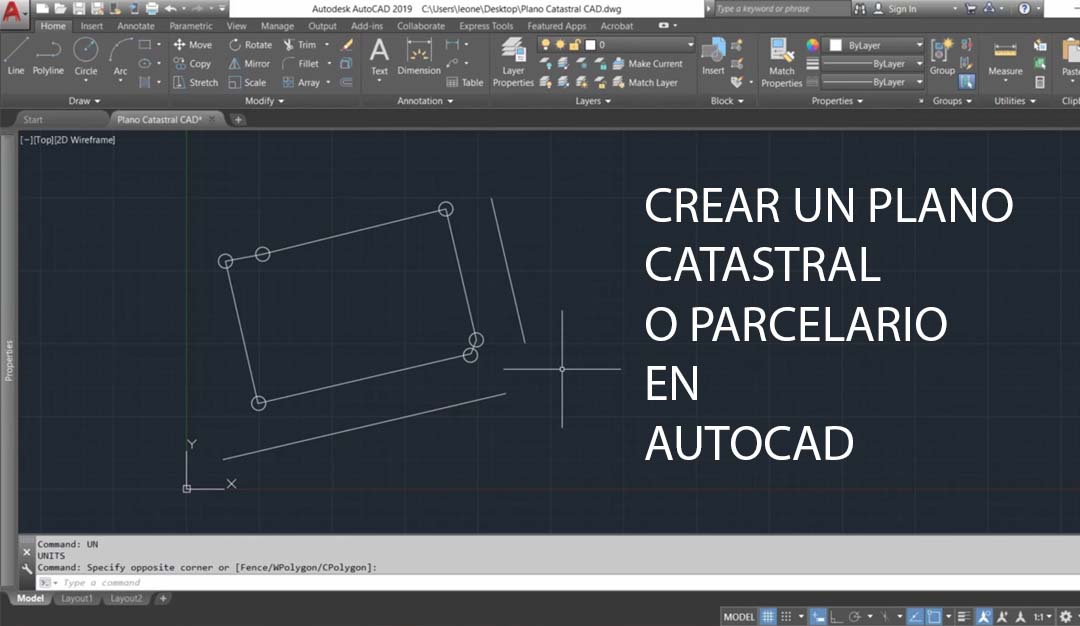Select the Text annotation tool
Image resolution: width=1080 pixels, height=626 pixels.
point(379,56)
